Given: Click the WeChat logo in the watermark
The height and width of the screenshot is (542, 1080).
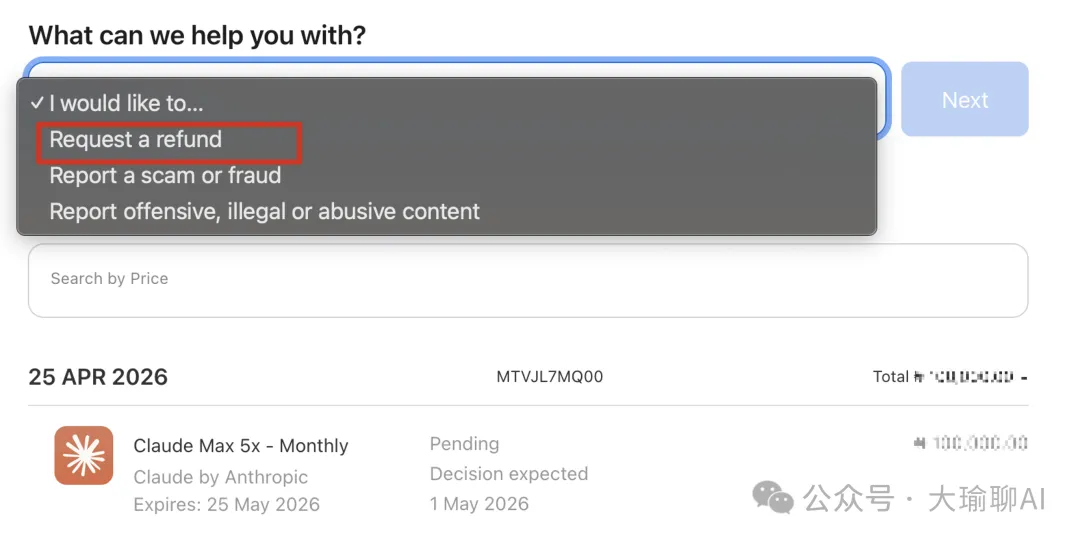Looking at the screenshot, I should click(773, 497).
